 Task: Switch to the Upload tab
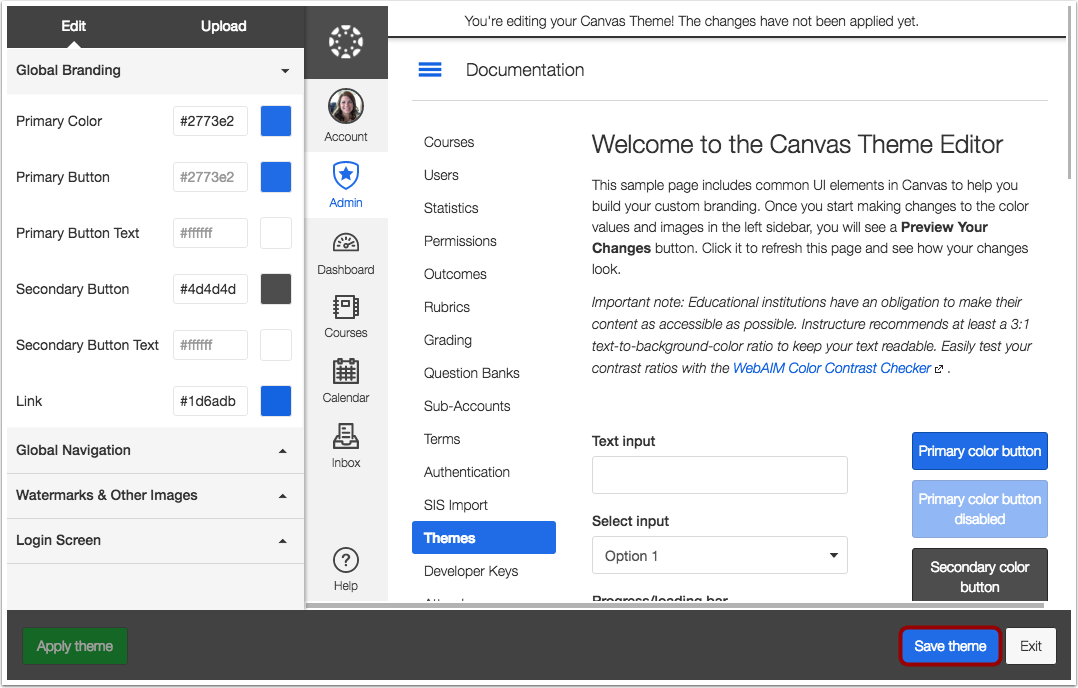(x=223, y=26)
